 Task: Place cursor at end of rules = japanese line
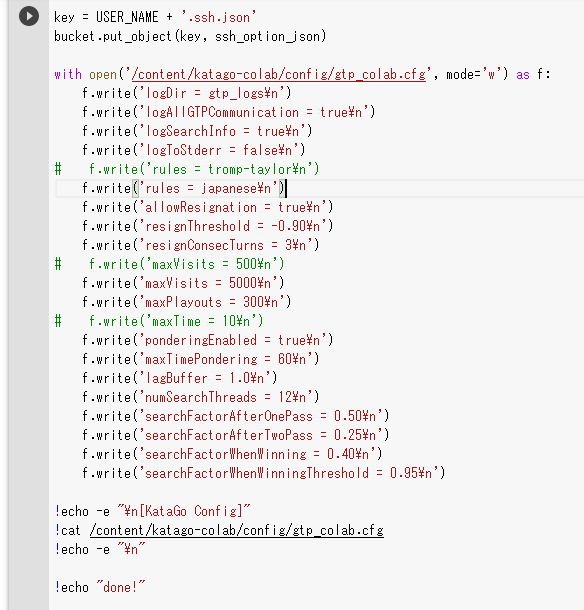tap(286, 188)
